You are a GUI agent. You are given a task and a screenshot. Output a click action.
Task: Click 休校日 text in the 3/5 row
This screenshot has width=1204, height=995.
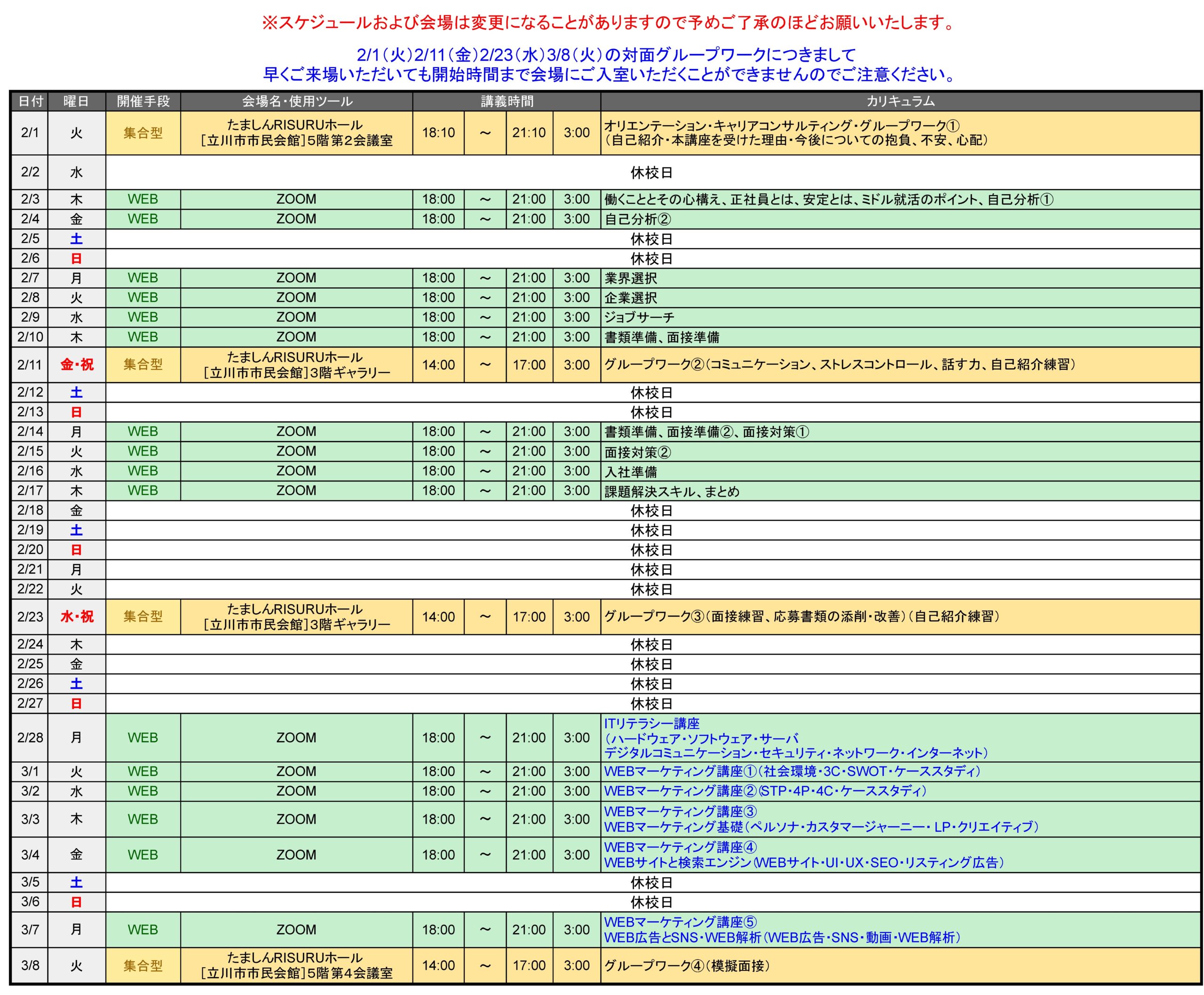click(651, 883)
